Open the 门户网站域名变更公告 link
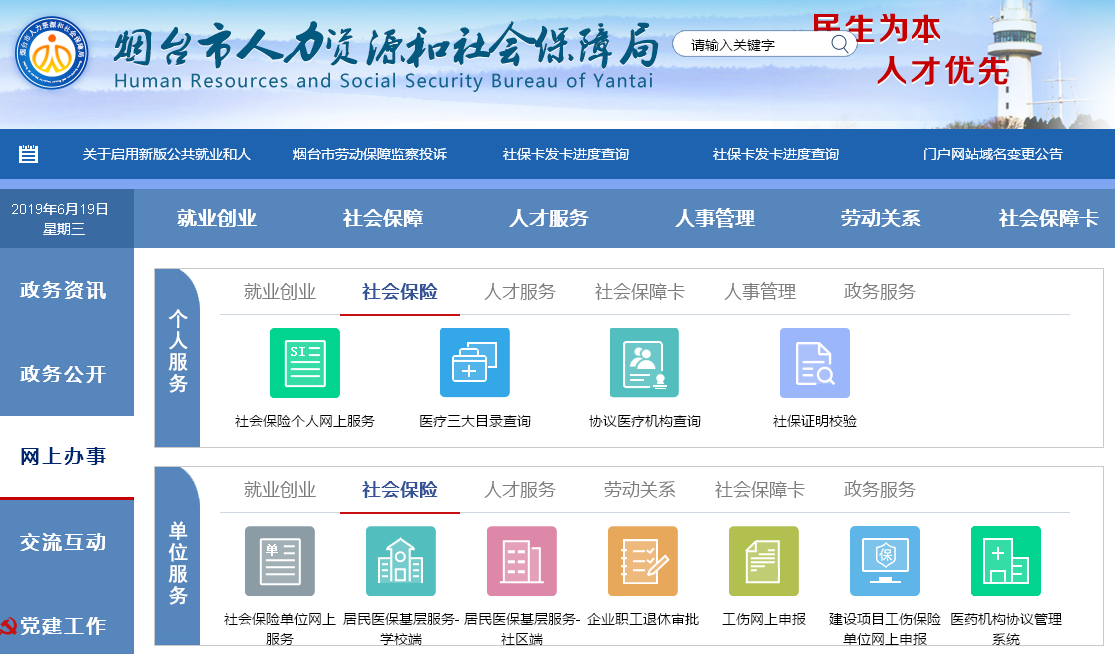Viewport: 1115px width, 654px height. 994,154
